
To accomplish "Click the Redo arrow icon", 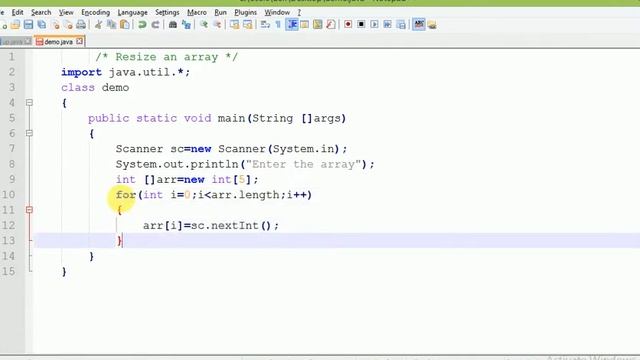I will pyautogui.click(x=156, y=24).
